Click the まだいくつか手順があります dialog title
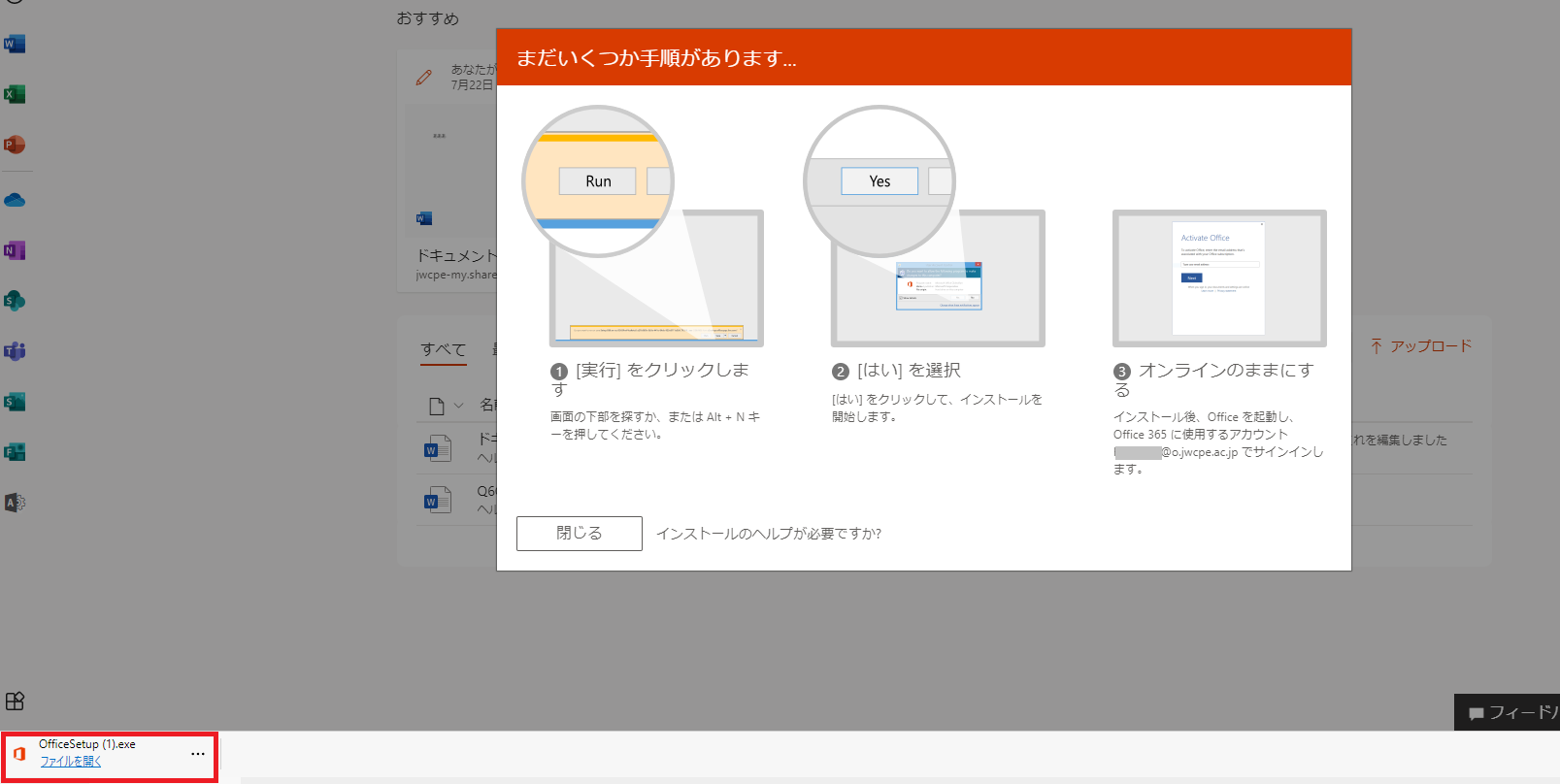The image size is (1560, 784). tap(656, 58)
